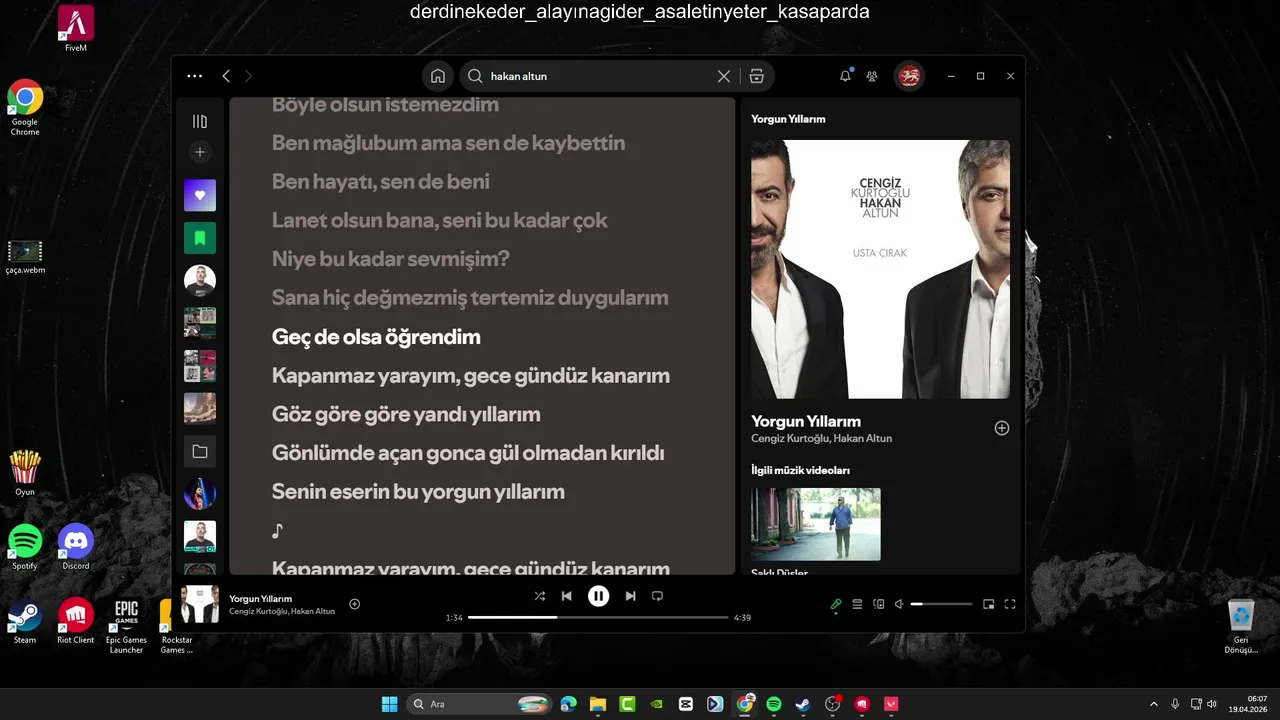This screenshot has width=1280, height=720.
Task: Jump to lyric 'Geç de olsa öğrendim'
Action: (376, 337)
